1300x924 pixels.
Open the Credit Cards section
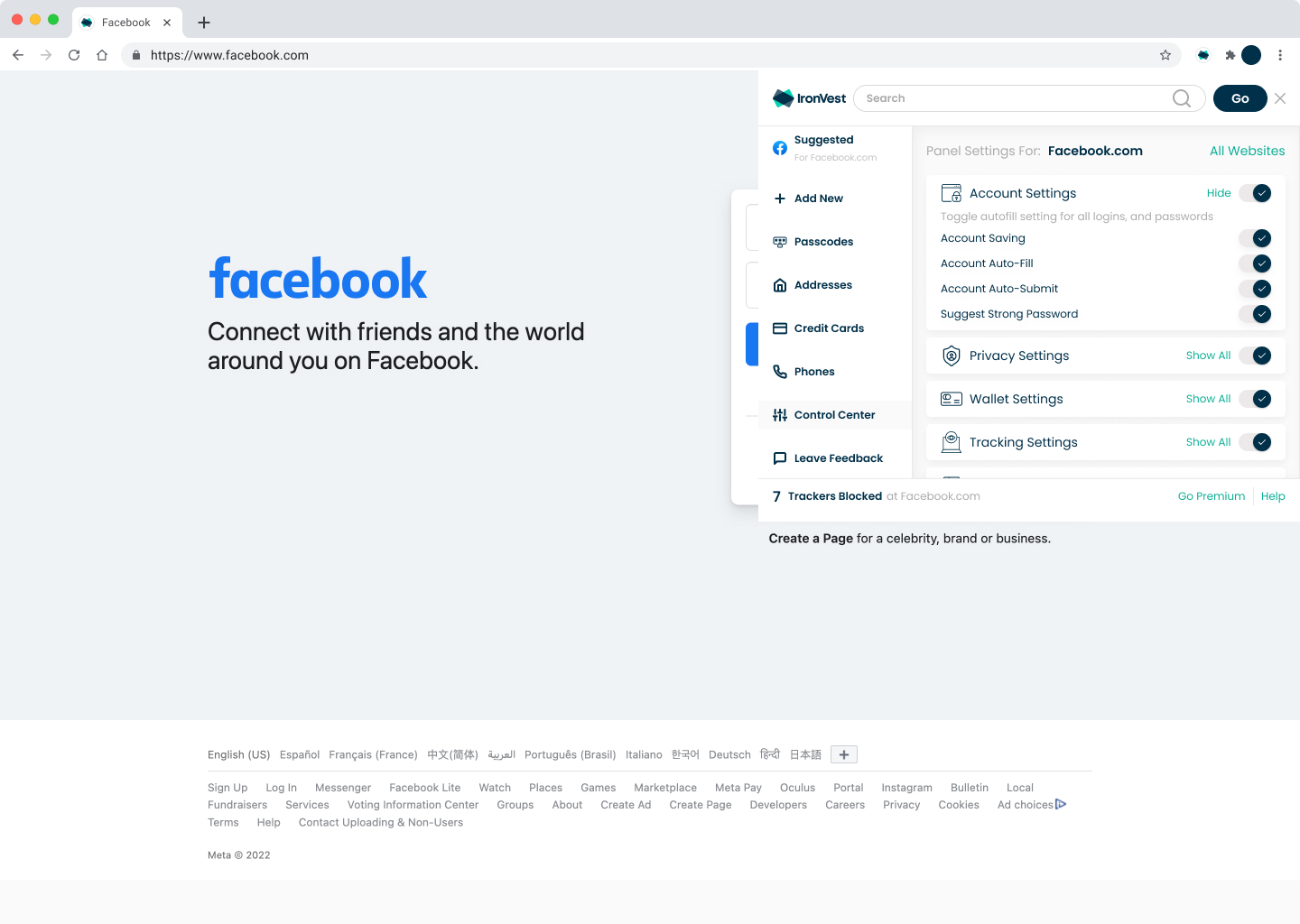pyautogui.click(x=835, y=328)
